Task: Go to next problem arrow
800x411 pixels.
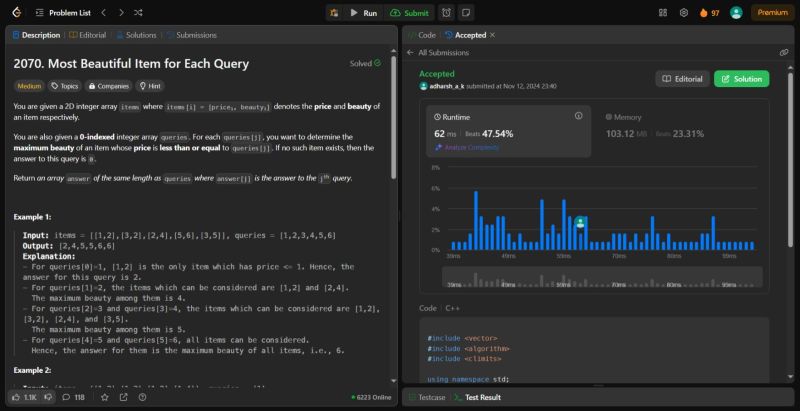Action: click(121, 13)
